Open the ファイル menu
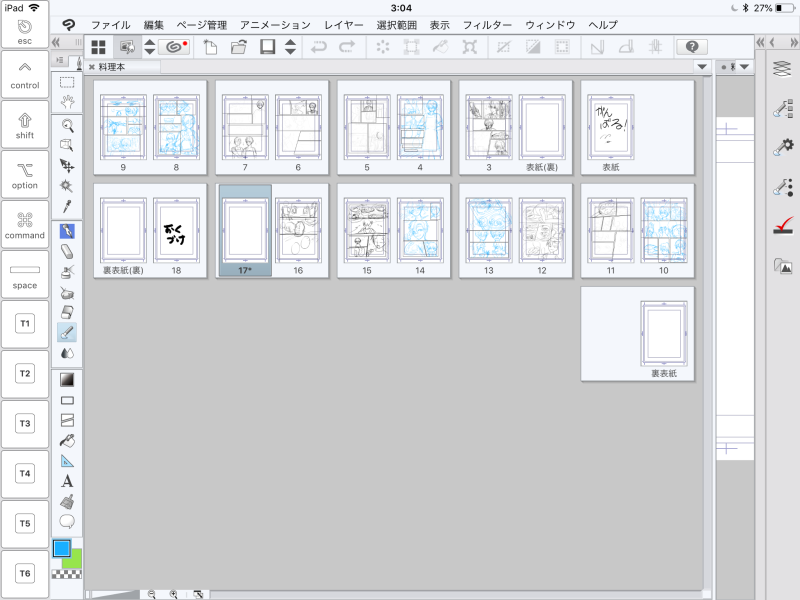The width and height of the screenshot is (800, 600). [x=110, y=25]
